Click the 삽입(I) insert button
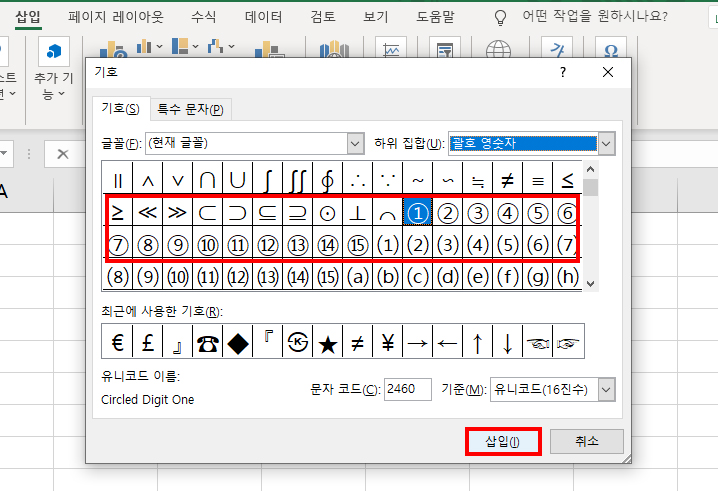Image resolution: width=718 pixels, height=491 pixels. (503, 442)
